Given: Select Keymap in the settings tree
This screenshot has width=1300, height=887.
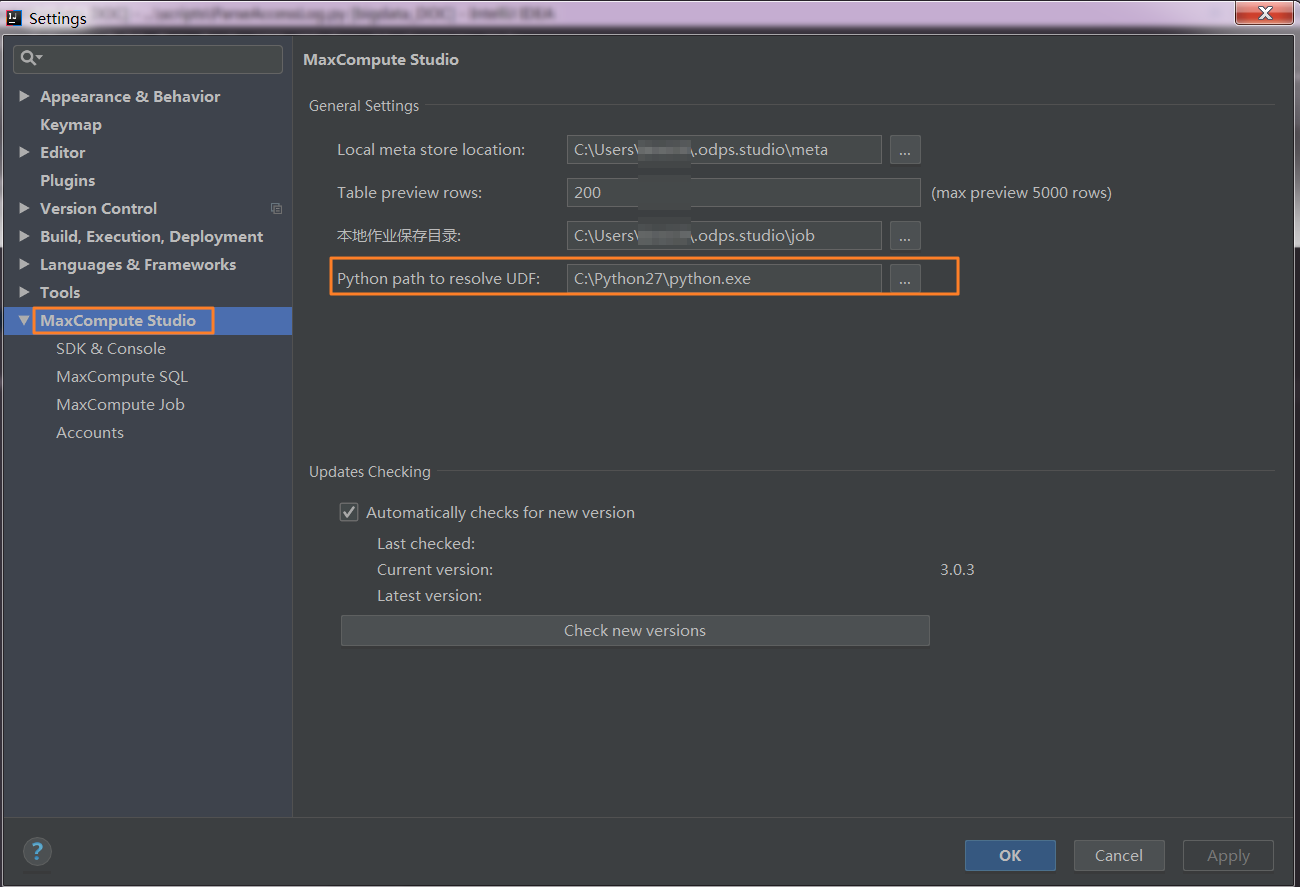Looking at the screenshot, I should tap(71, 124).
